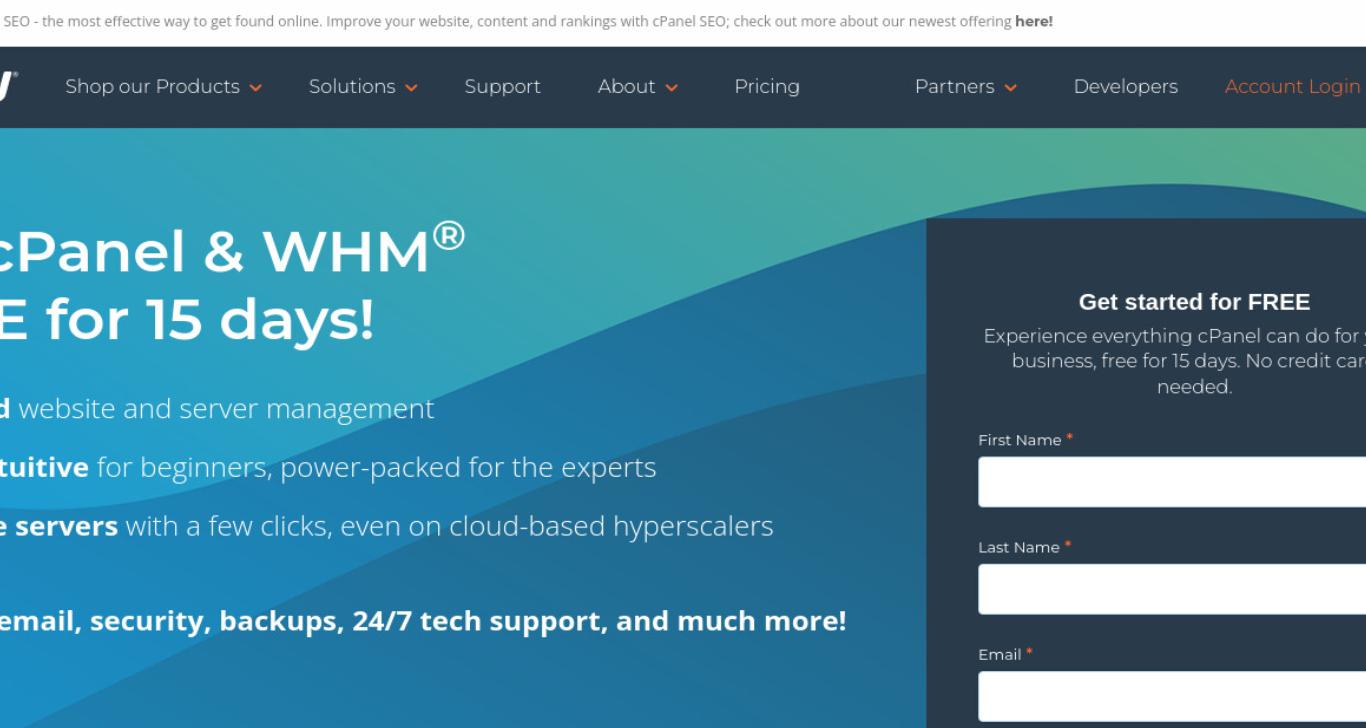The width and height of the screenshot is (1366, 728).
Task: Click the 'for 15 days!' headline text
Action: click(210, 321)
